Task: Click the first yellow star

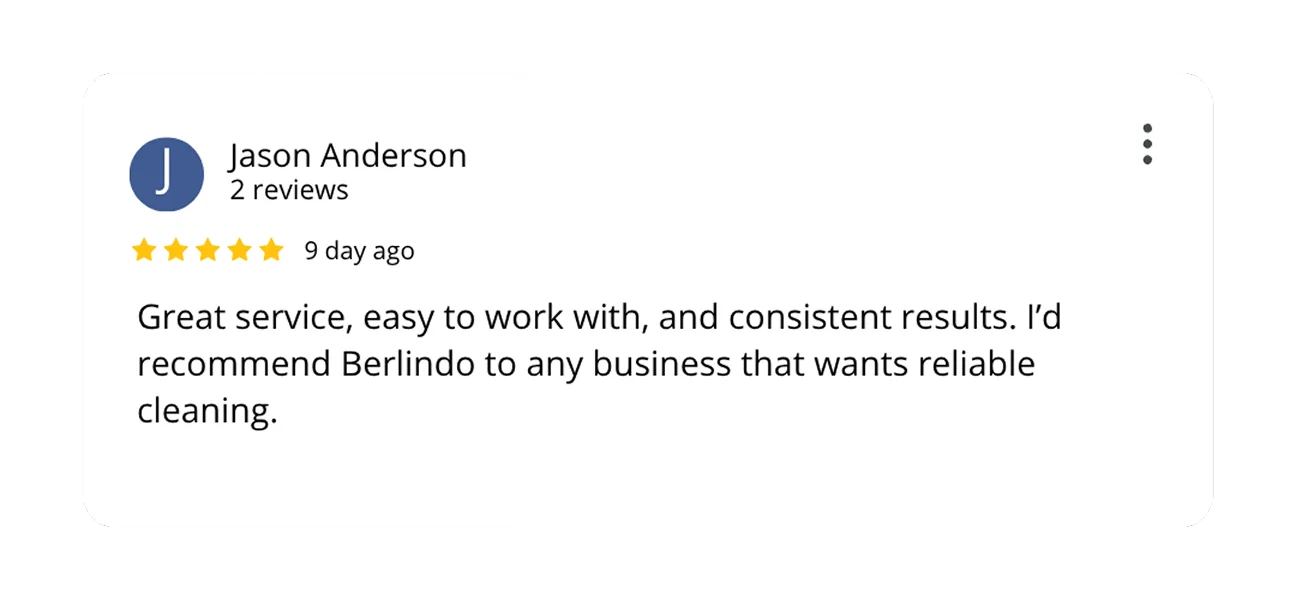Action: click(144, 250)
